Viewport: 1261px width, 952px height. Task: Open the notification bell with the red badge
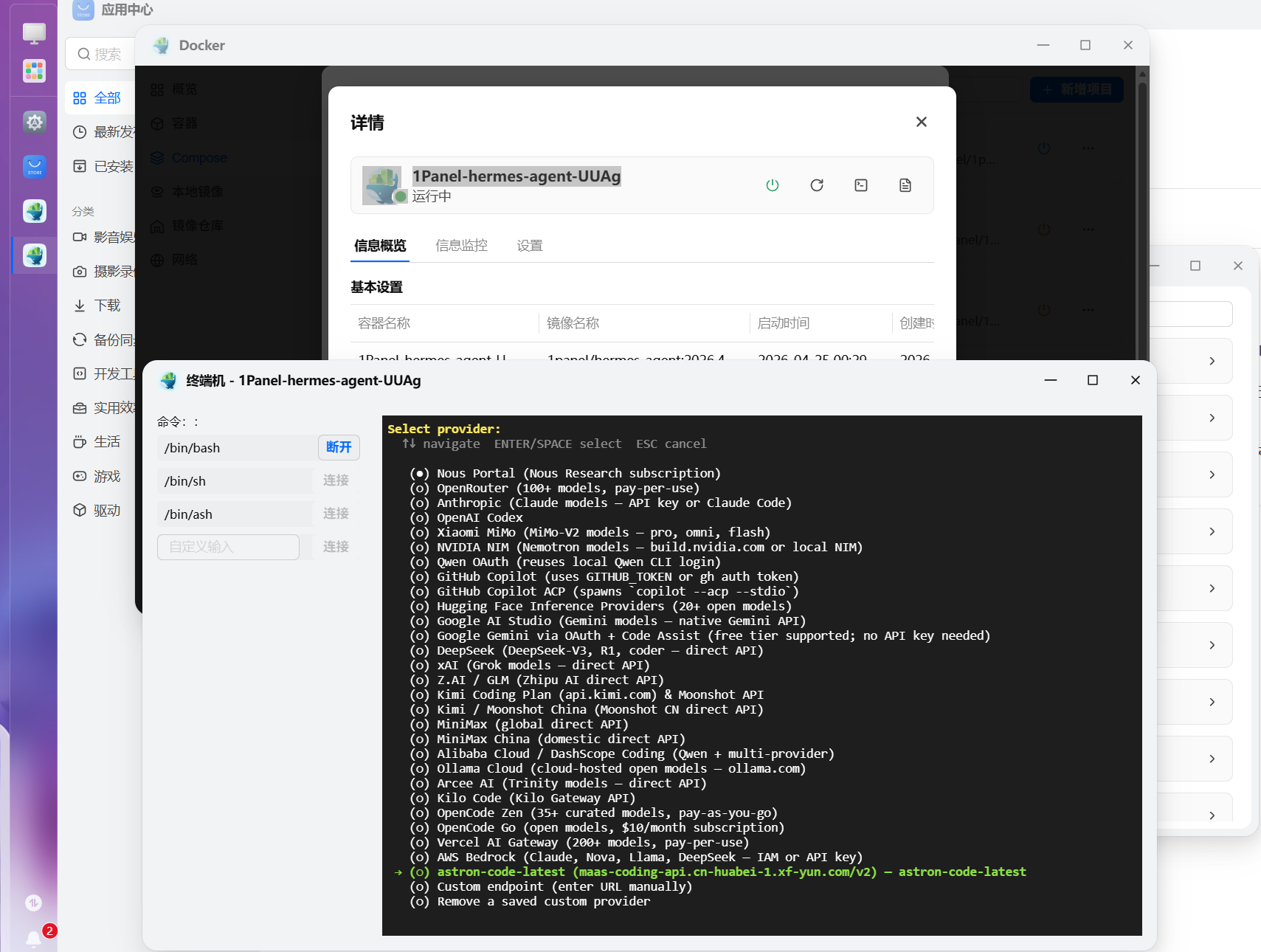tap(34, 938)
